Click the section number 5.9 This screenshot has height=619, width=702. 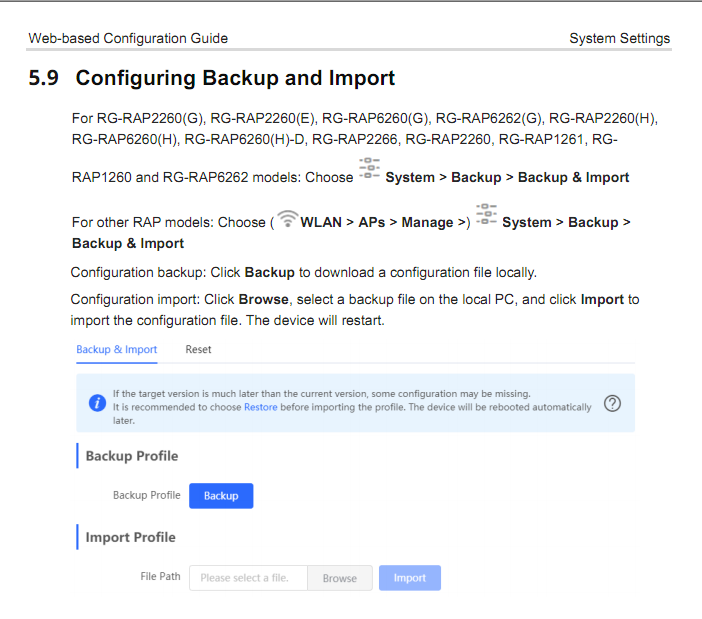[43, 78]
